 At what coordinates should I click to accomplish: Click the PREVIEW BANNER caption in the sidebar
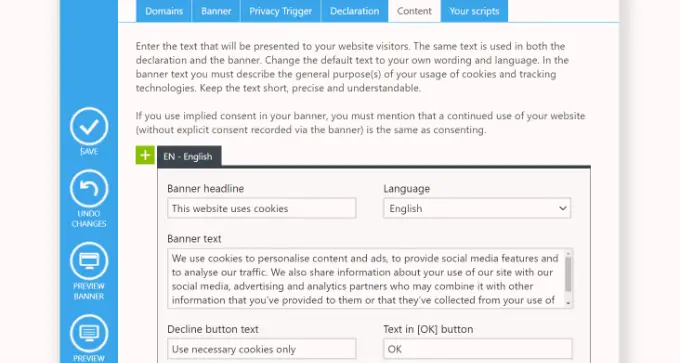89,291
